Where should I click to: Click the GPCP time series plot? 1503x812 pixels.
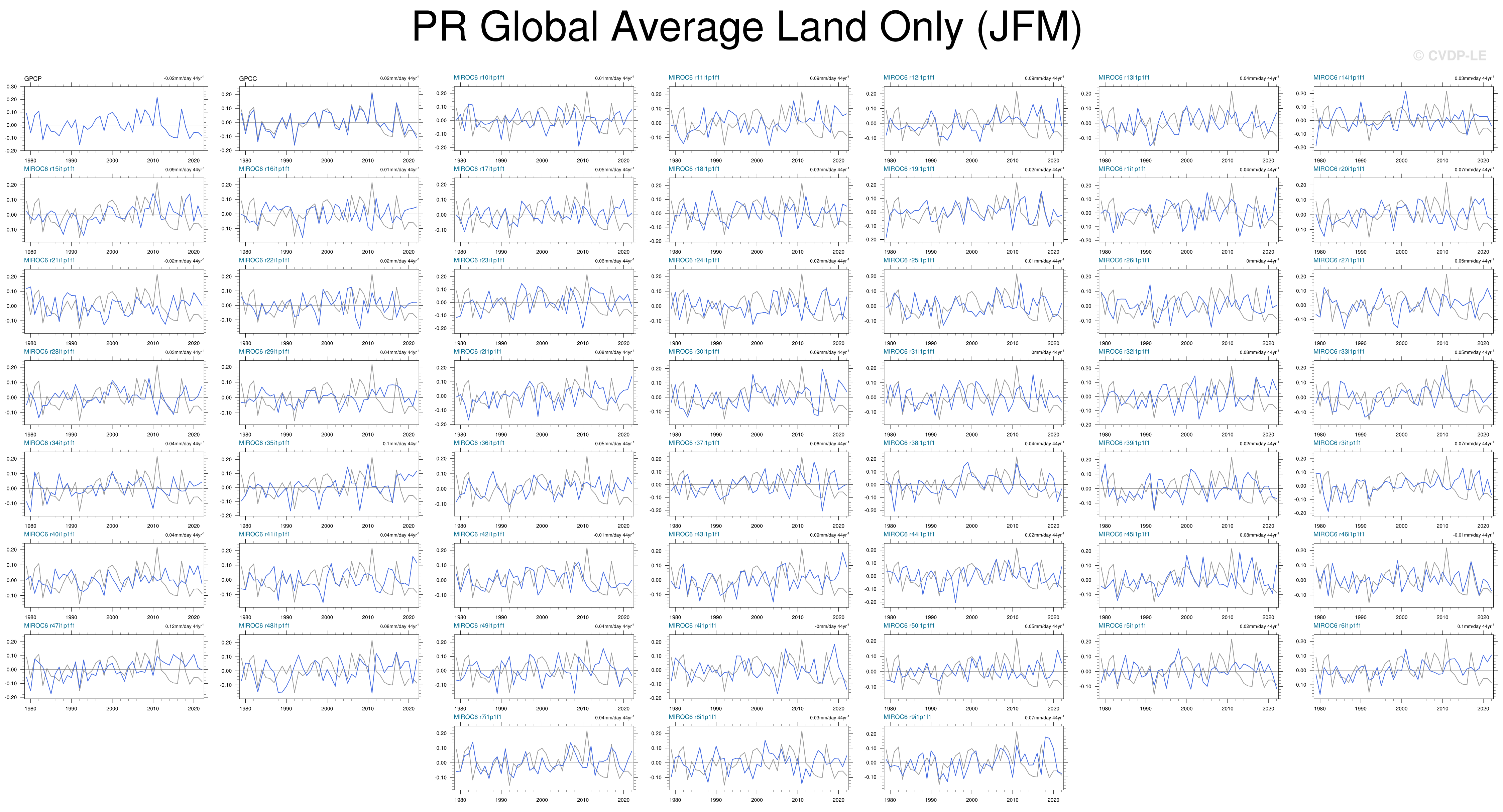(x=114, y=118)
